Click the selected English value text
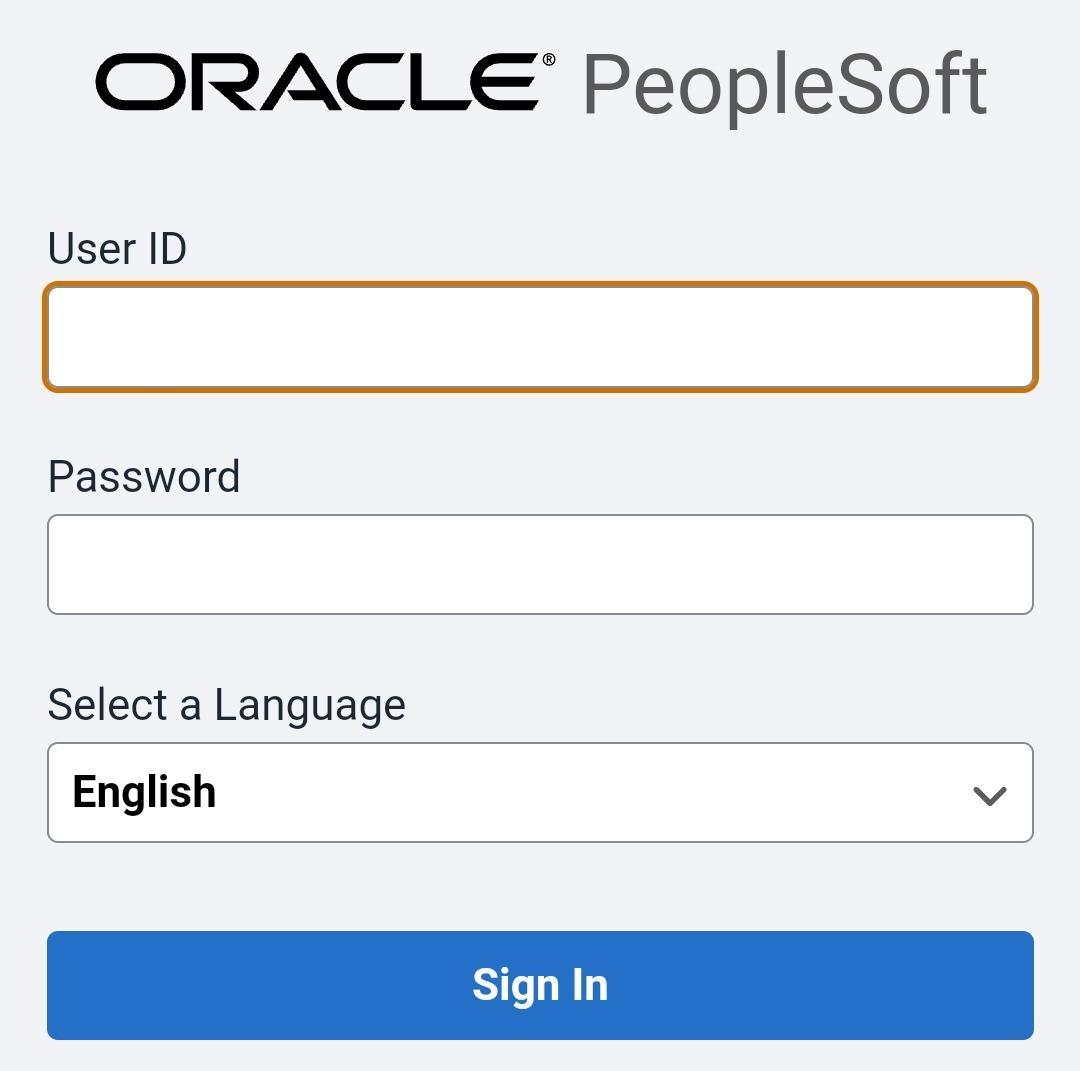 (144, 792)
